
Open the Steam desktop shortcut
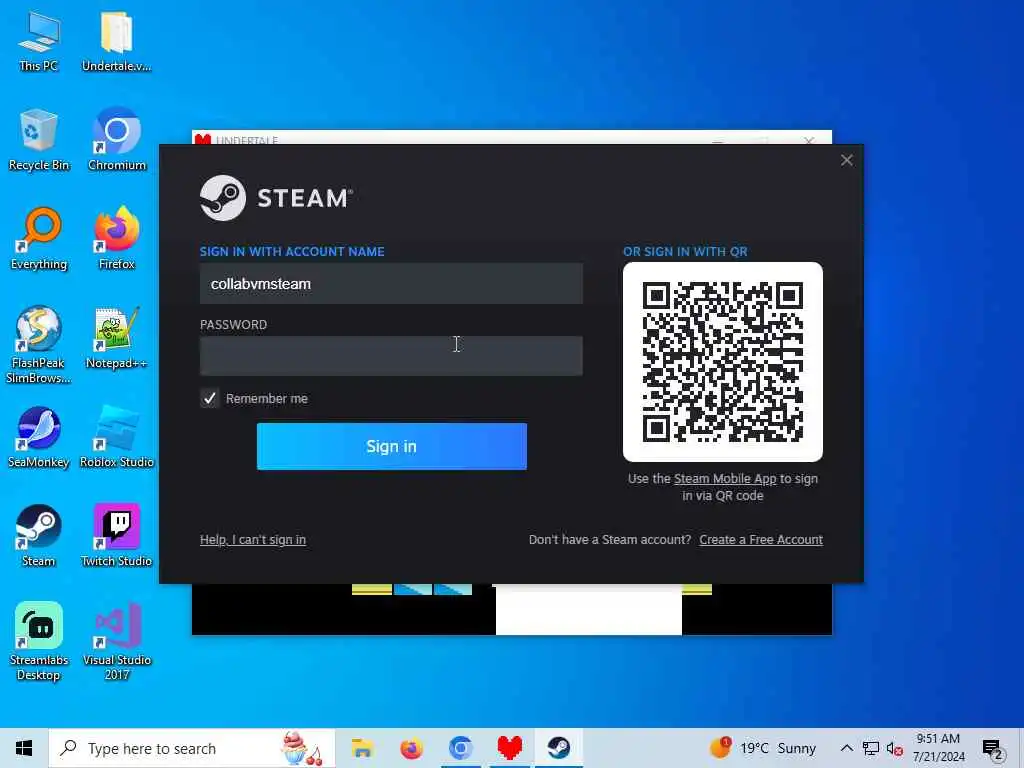pos(39,536)
